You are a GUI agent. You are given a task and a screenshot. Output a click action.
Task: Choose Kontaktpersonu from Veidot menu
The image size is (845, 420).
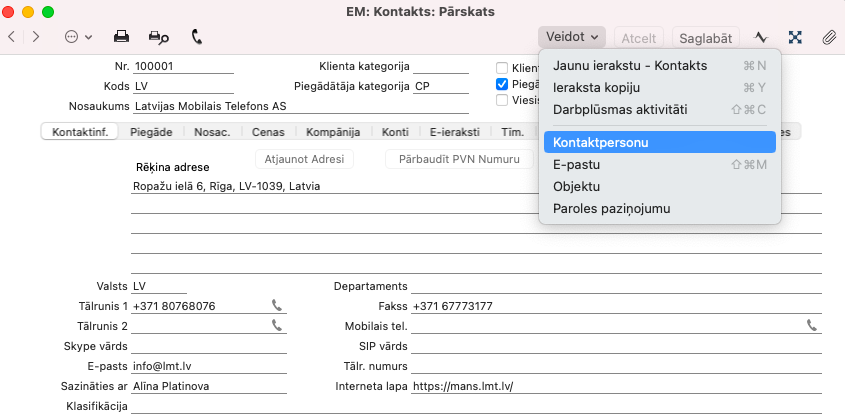point(600,142)
